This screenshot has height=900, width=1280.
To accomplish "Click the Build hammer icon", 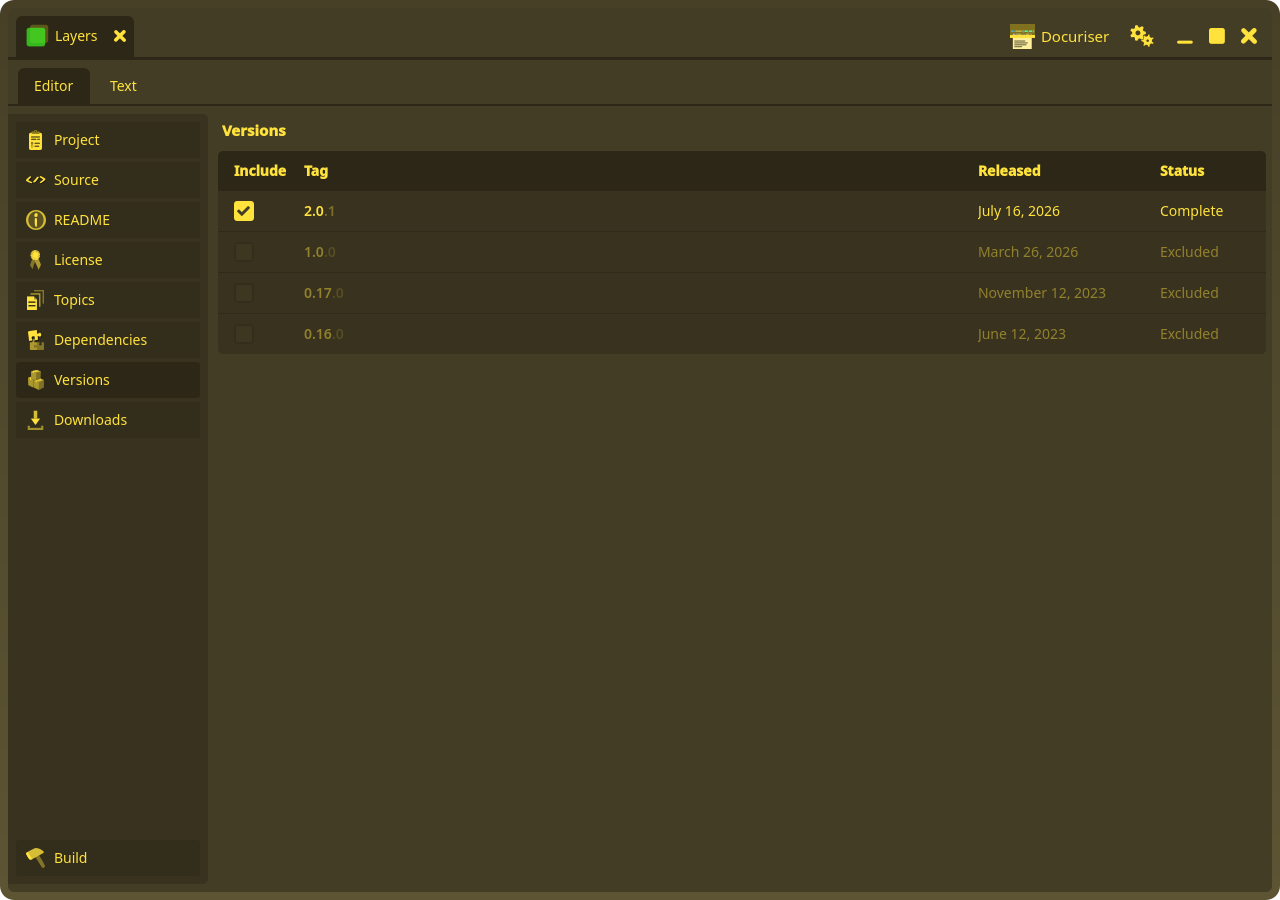I will click(36, 858).
